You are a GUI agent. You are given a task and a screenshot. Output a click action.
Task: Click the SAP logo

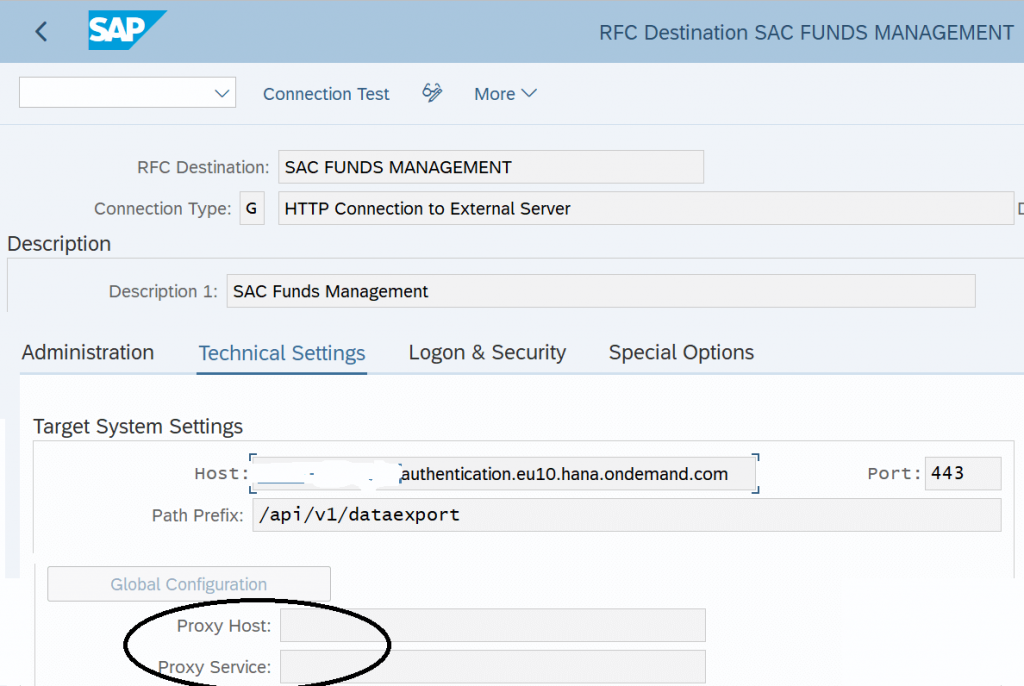pos(126,31)
